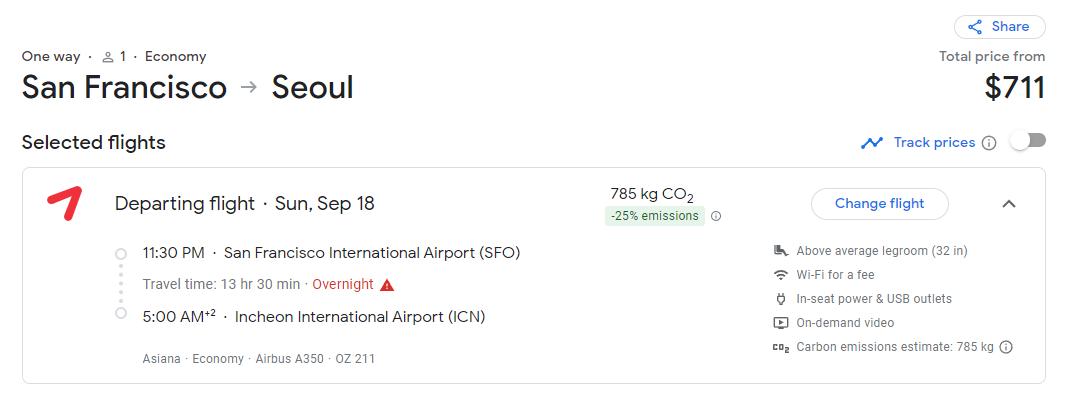Image resolution: width=1065 pixels, height=405 pixels.
Task: Click the on-demand video icon
Action: [781, 323]
